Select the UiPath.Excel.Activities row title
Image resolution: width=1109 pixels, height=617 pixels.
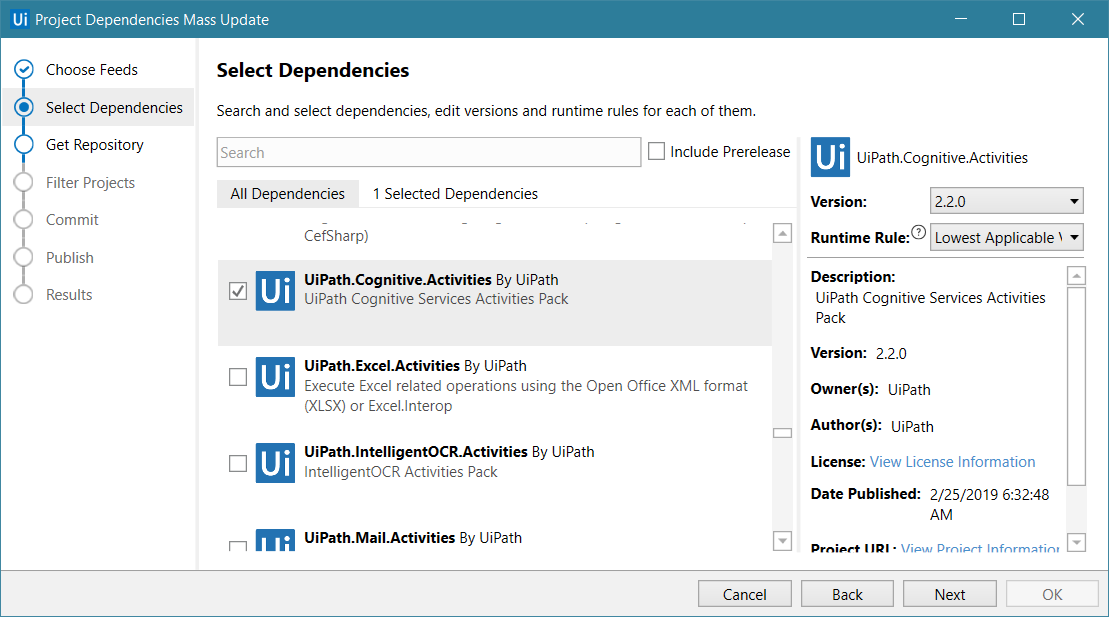[382, 366]
